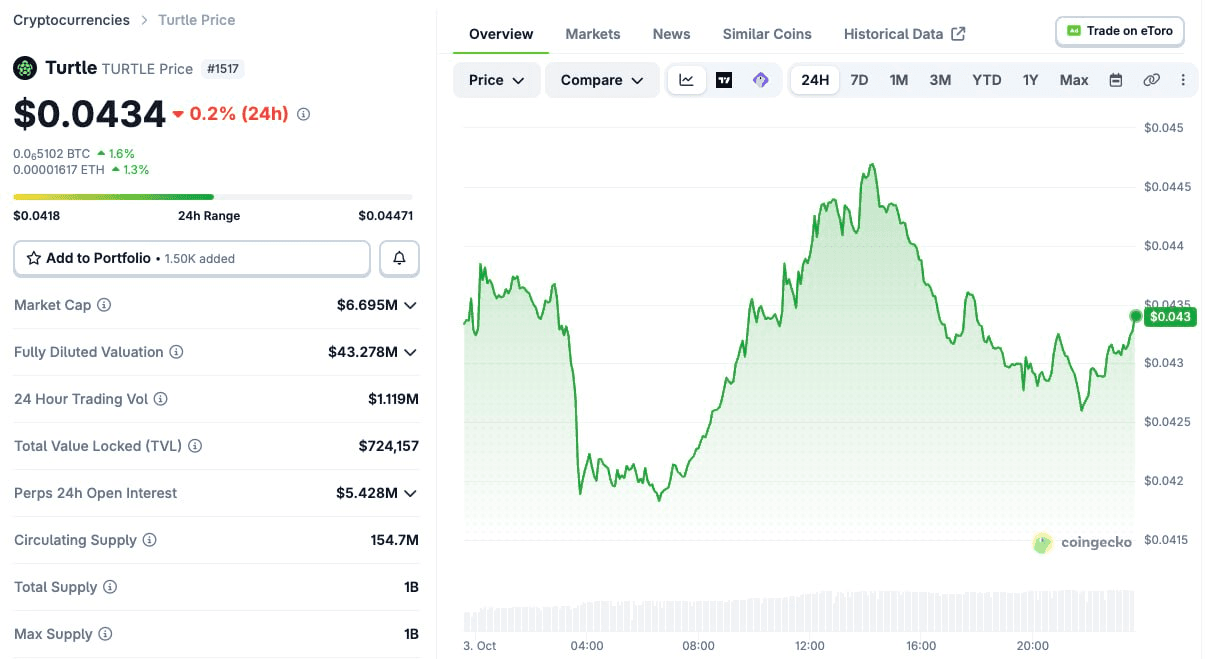Image resolution: width=1208 pixels, height=659 pixels.
Task: Select the 24H time range
Action: coord(815,80)
